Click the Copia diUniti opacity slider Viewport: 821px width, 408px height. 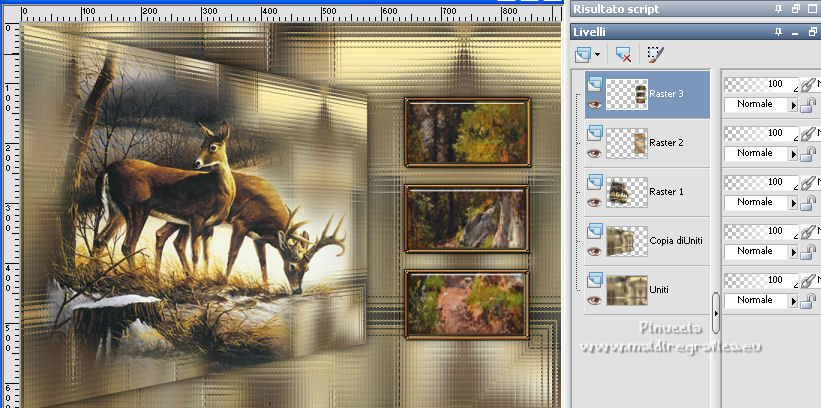pyautogui.click(x=762, y=230)
